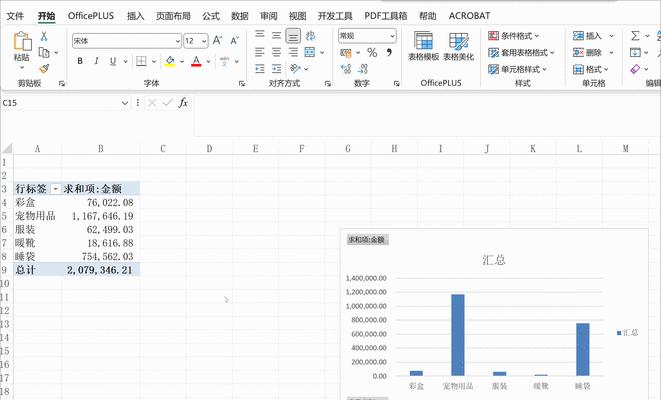Click the Fill down icon

[x=635, y=53]
